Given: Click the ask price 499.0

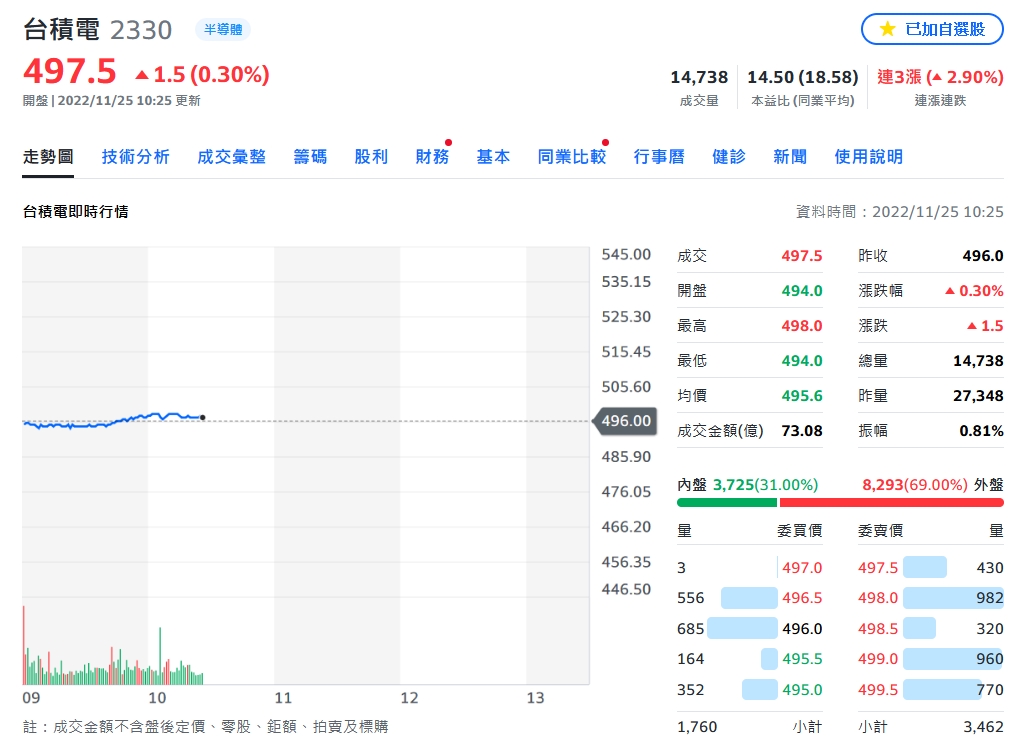Looking at the screenshot, I should pos(878,659).
